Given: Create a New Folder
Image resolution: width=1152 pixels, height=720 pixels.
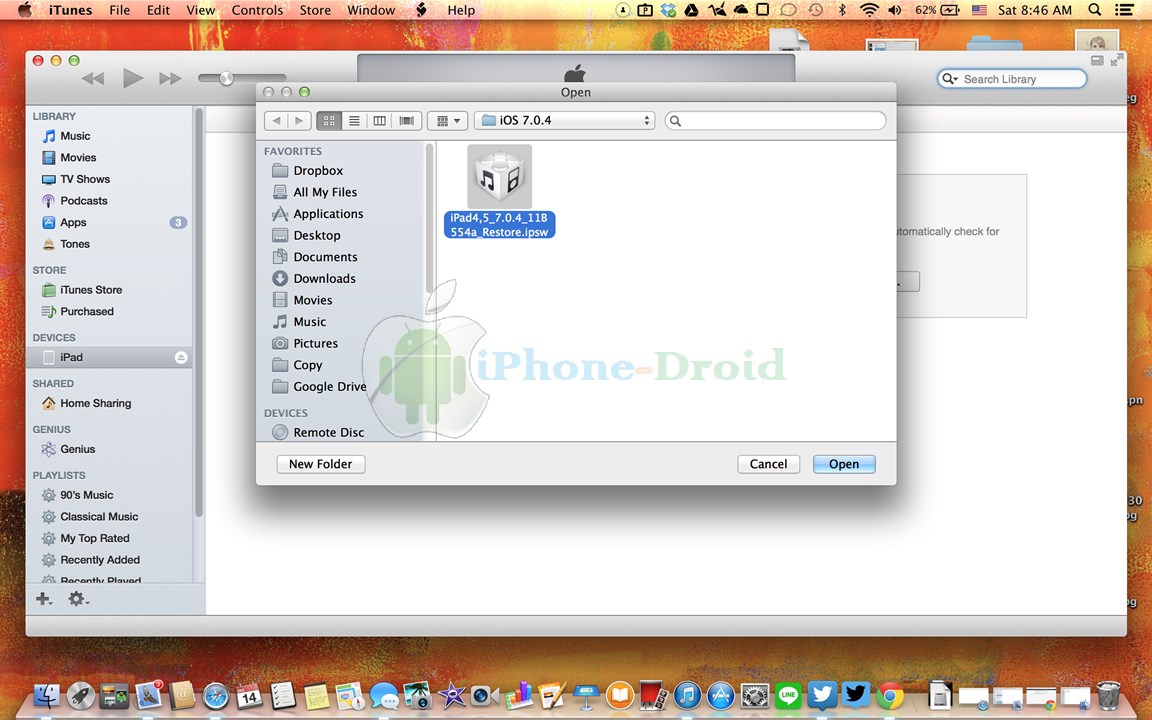Looking at the screenshot, I should pyautogui.click(x=320, y=464).
